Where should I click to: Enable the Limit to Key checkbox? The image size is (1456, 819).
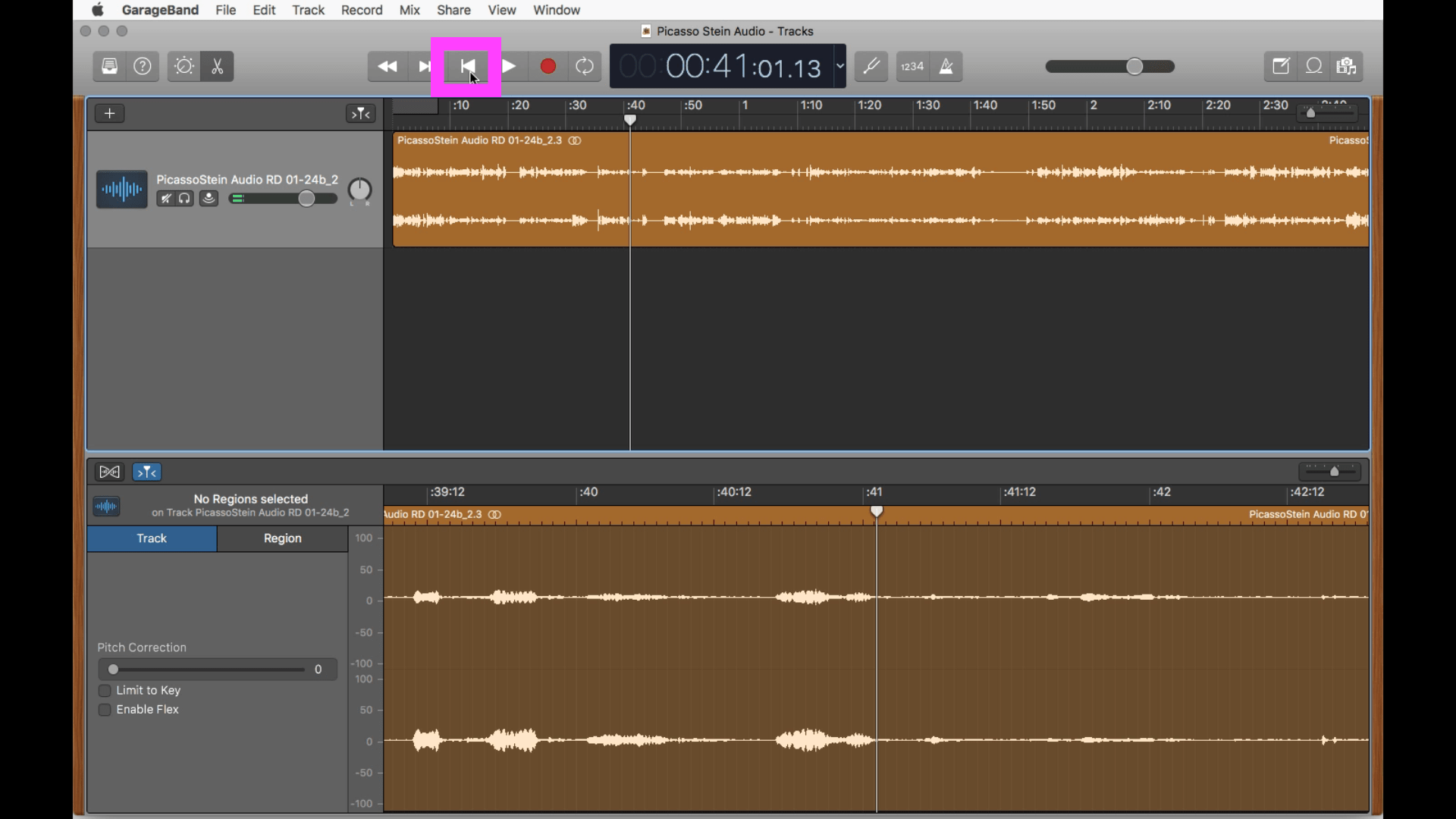click(105, 691)
